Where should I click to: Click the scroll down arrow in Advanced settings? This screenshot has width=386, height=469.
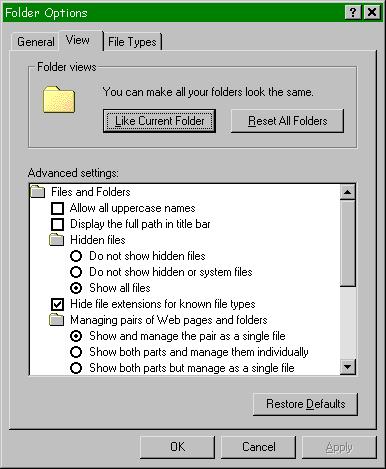[x=348, y=367]
